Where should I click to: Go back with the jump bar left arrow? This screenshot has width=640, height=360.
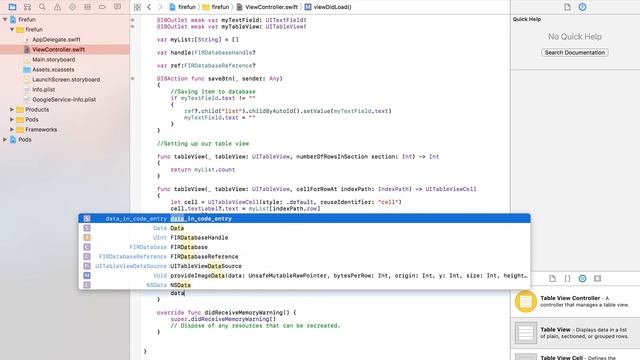point(149,7)
